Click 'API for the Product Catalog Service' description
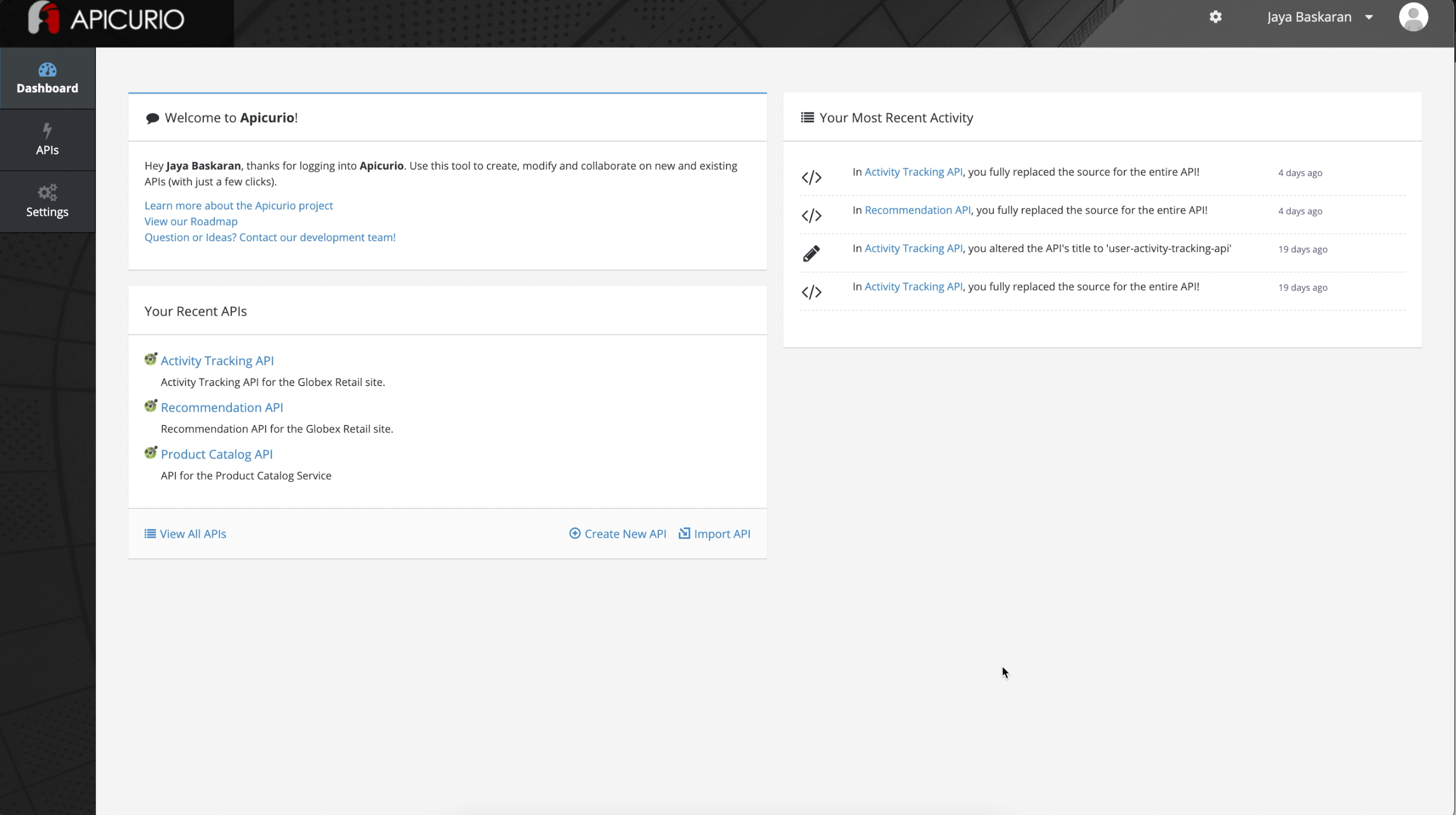 [246, 476]
